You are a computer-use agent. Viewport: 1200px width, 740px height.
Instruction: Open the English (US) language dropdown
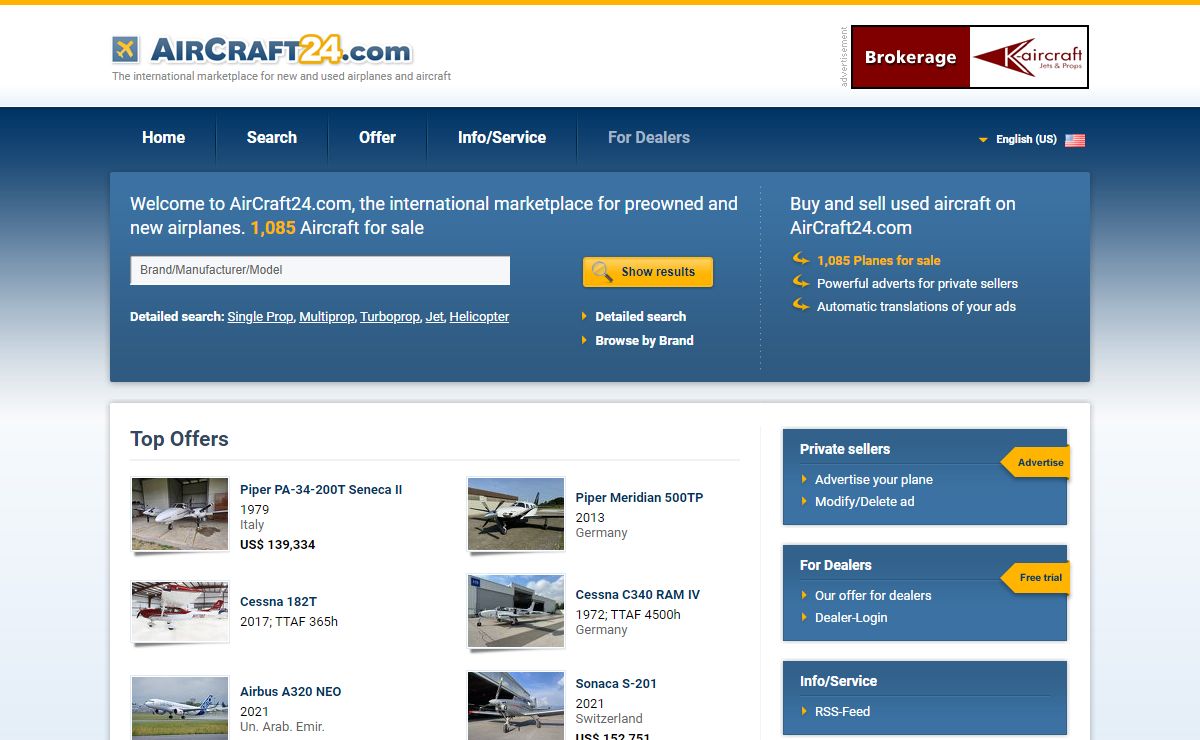click(x=1025, y=140)
